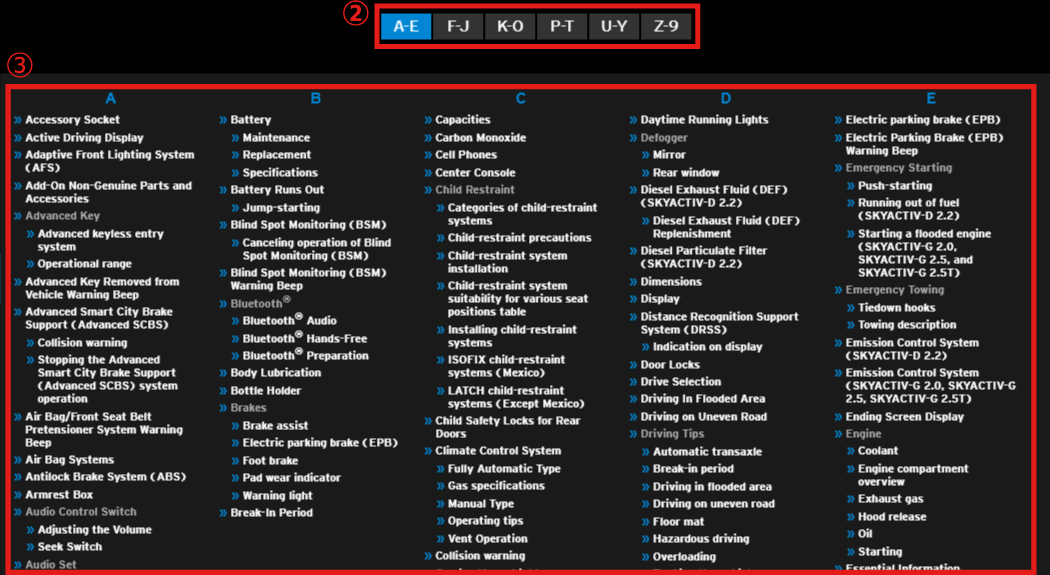
Task: Open the Z-9 index tab
Action: [x=666, y=26]
